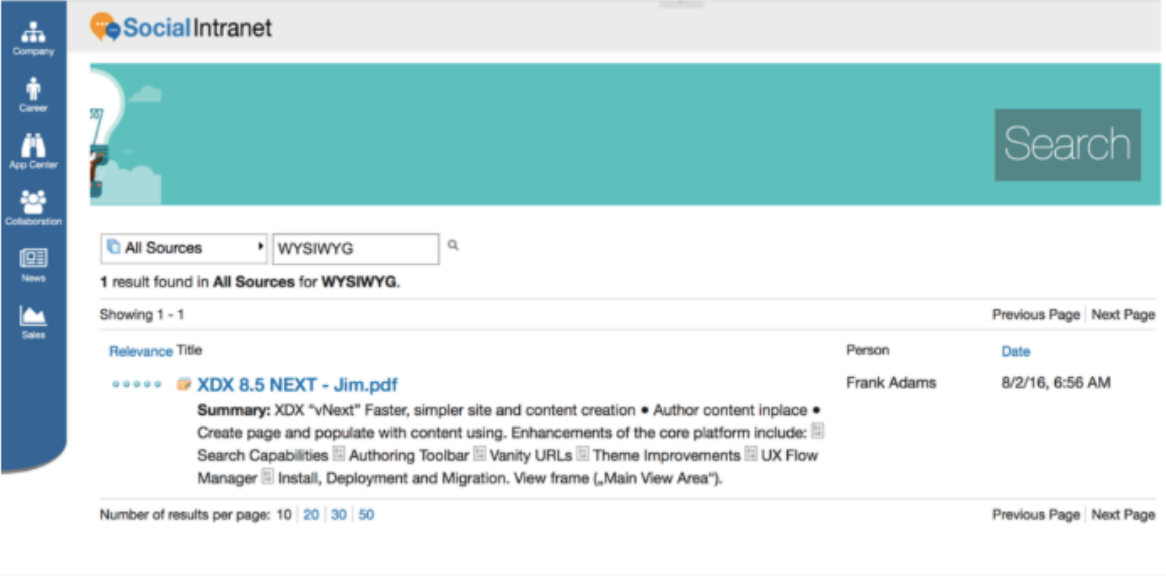Click the magnifier search icon
The width and height of the screenshot is (1166, 576).
pyautogui.click(x=453, y=245)
